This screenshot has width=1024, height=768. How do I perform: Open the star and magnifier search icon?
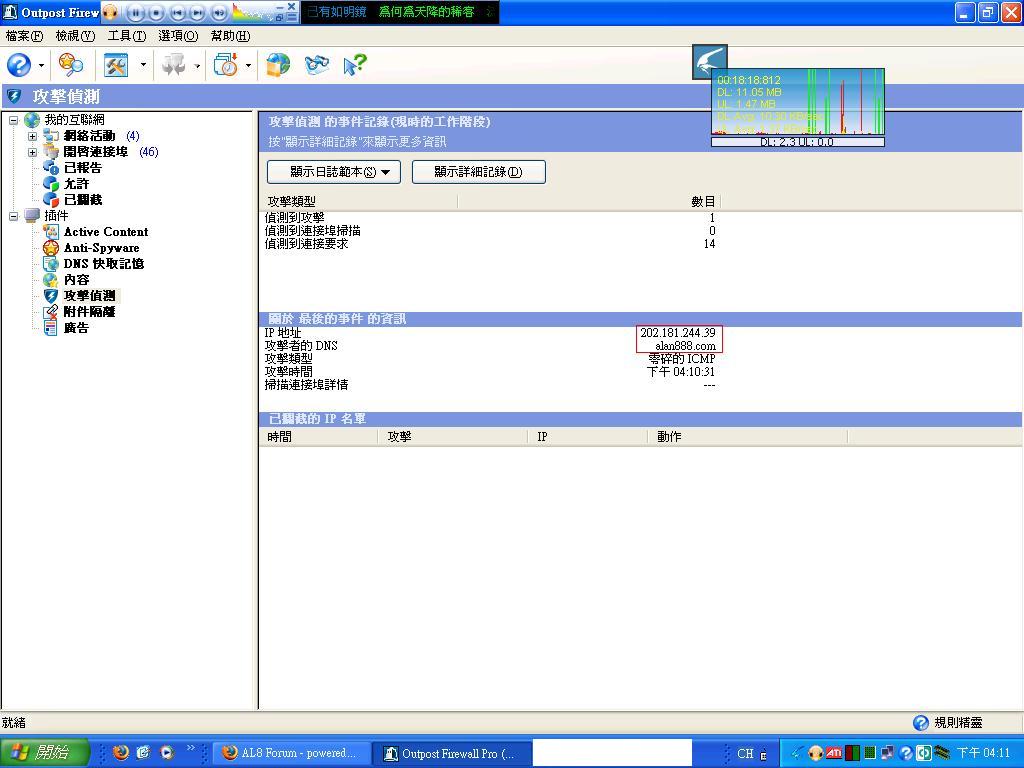[71, 65]
